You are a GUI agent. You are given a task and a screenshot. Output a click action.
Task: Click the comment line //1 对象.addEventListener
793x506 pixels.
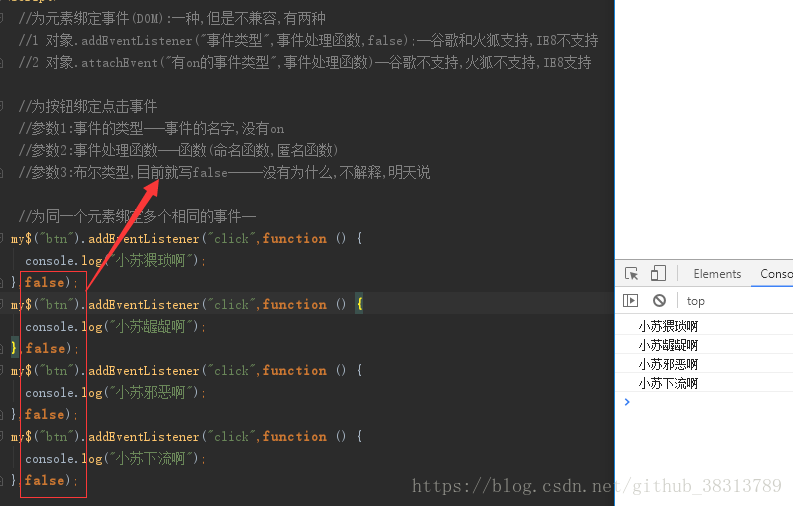(x=309, y=40)
